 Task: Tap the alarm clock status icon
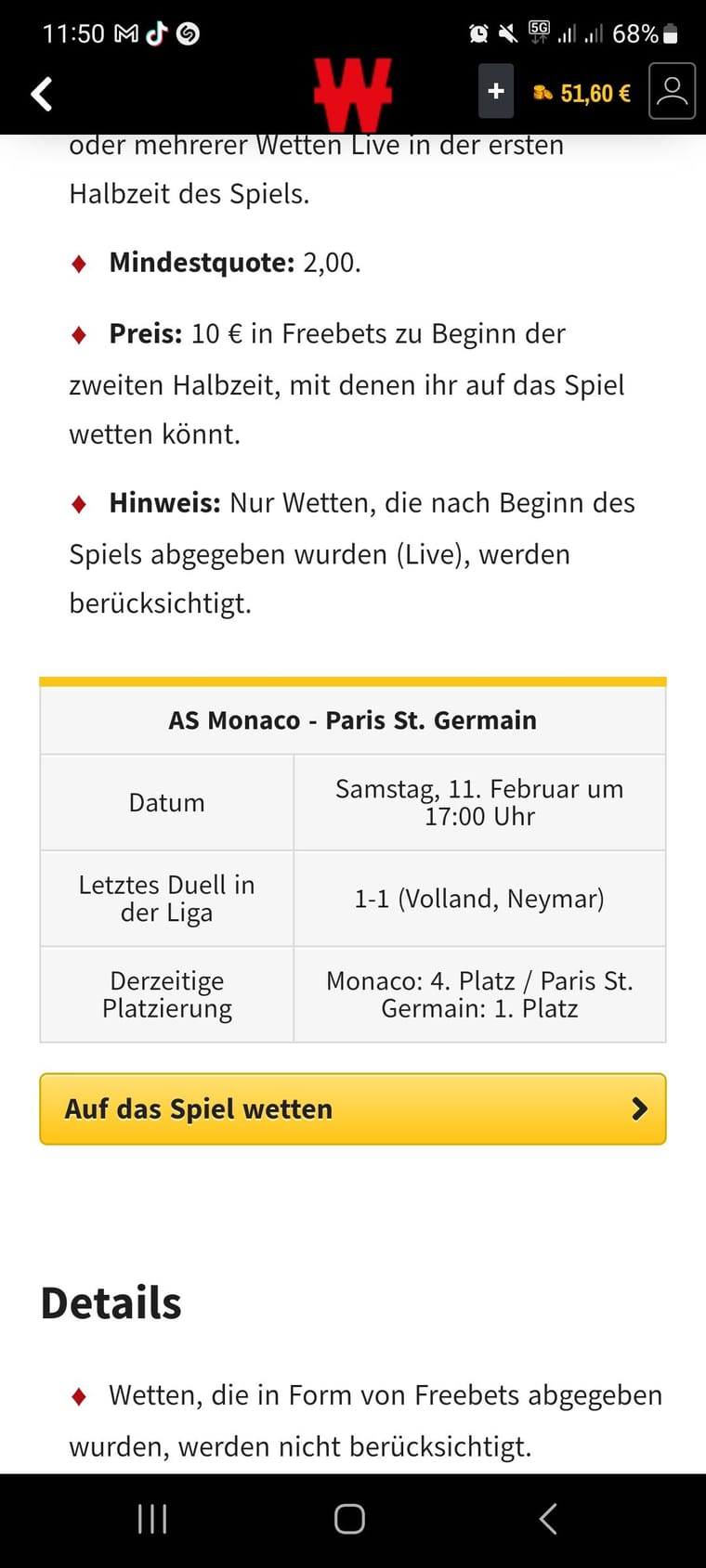coord(478,34)
